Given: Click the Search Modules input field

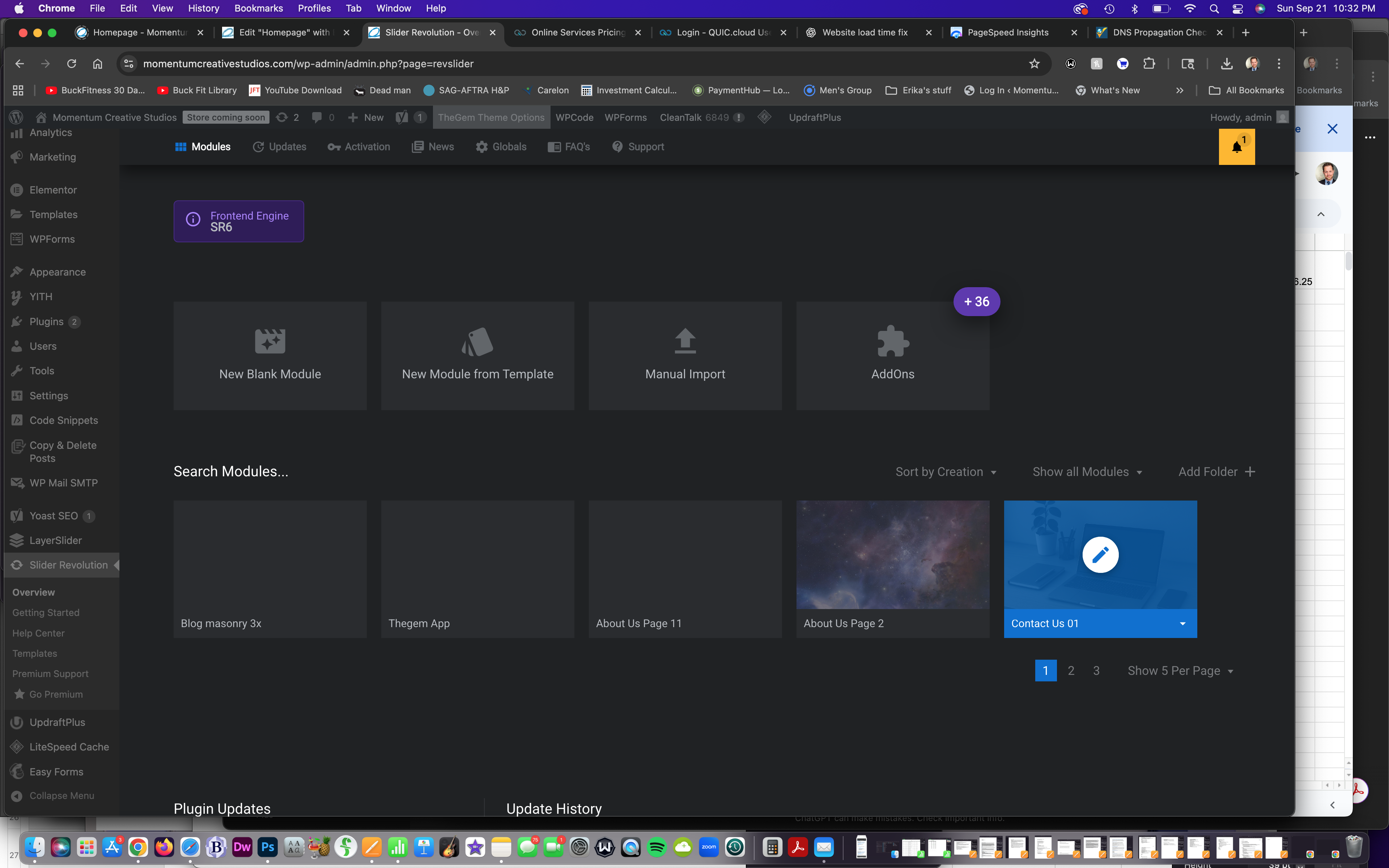Looking at the screenshot, I should 231,472.
